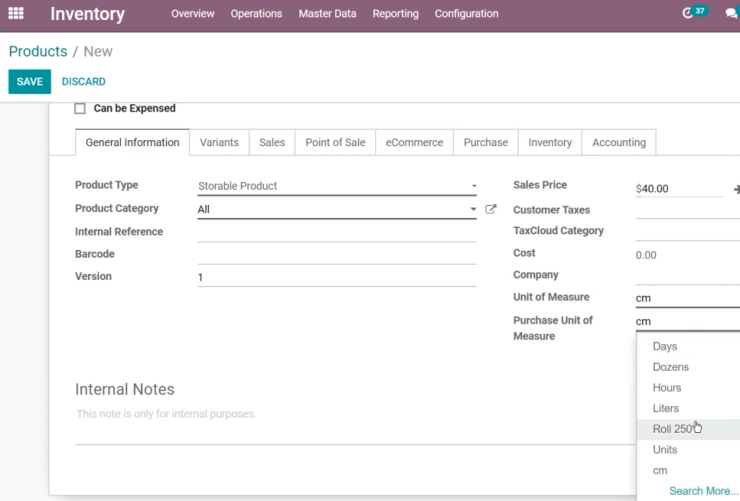Viewport: 740px width, 501px height.
Task: Click the Internal Notes text area
Action: point(355,425)
